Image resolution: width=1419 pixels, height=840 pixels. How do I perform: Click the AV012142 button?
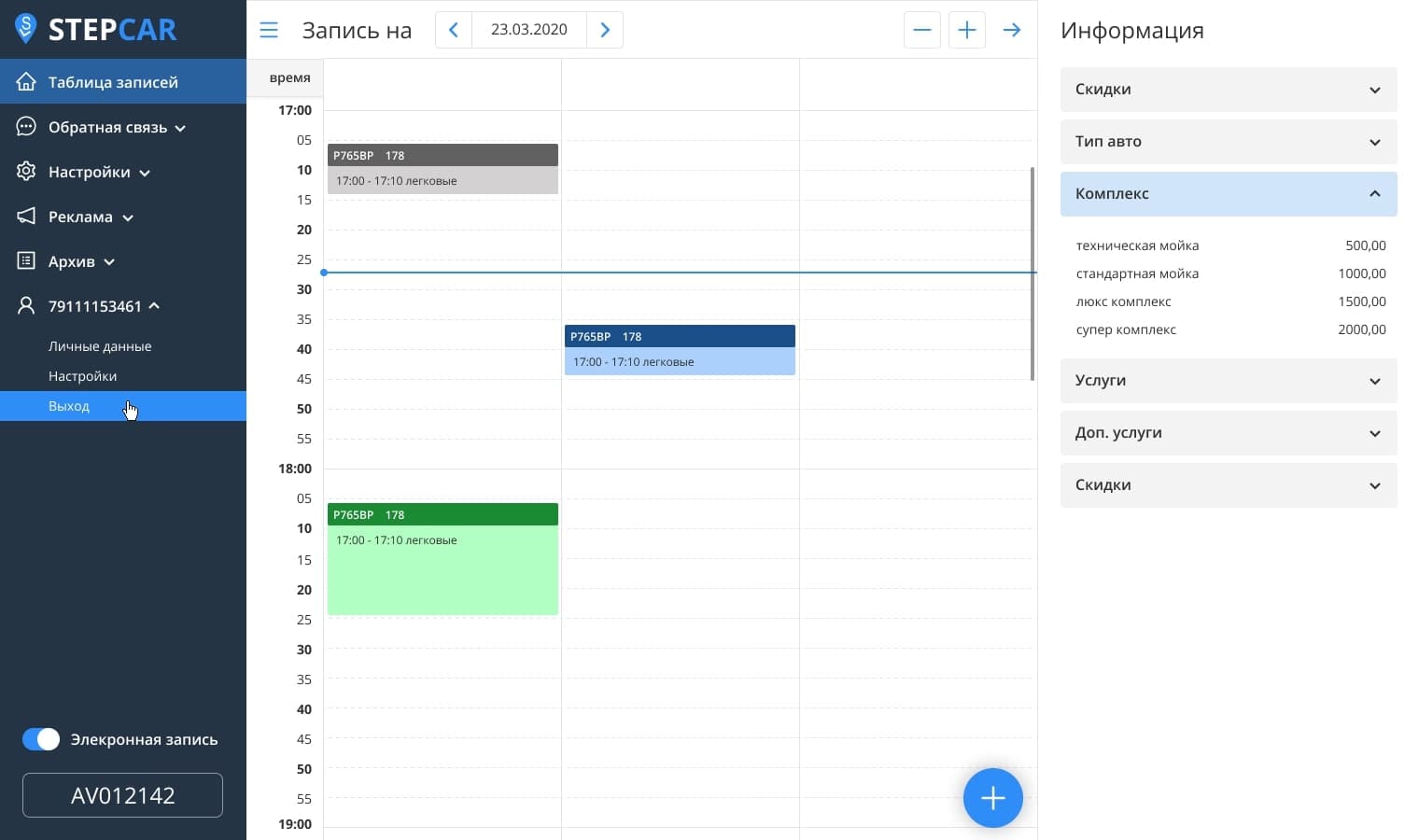point(122,795)
